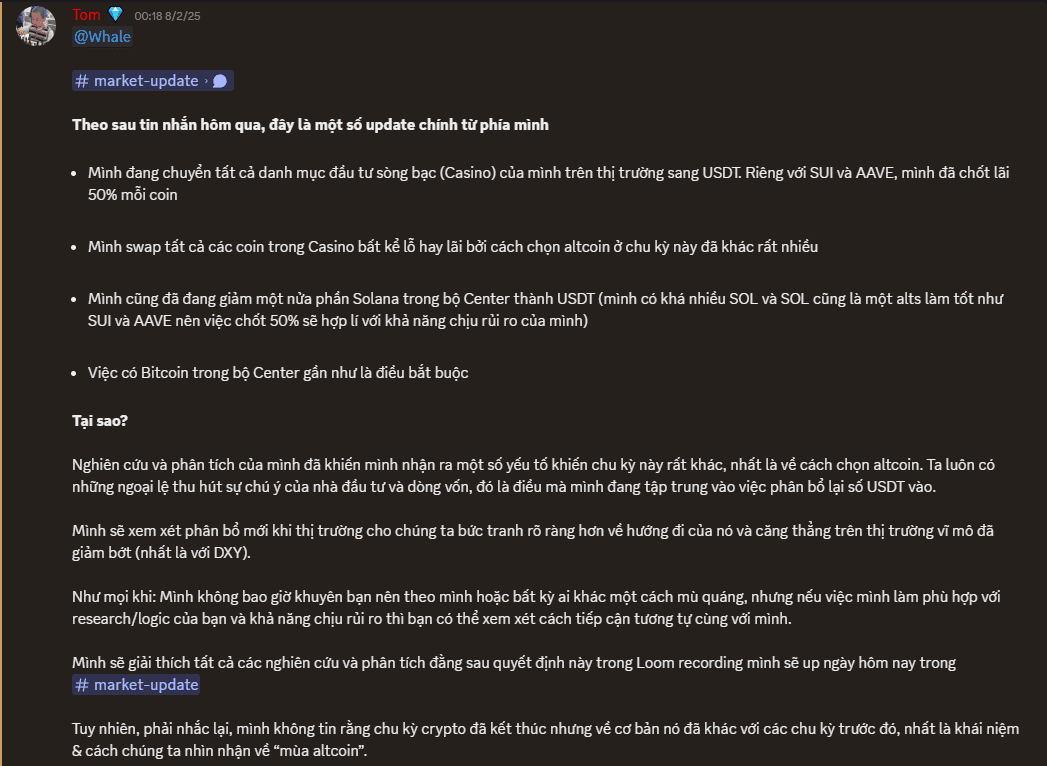Screen dimensions: 1047x766
Task: Click the speech bubble icon after market-update
Action: 220,81
